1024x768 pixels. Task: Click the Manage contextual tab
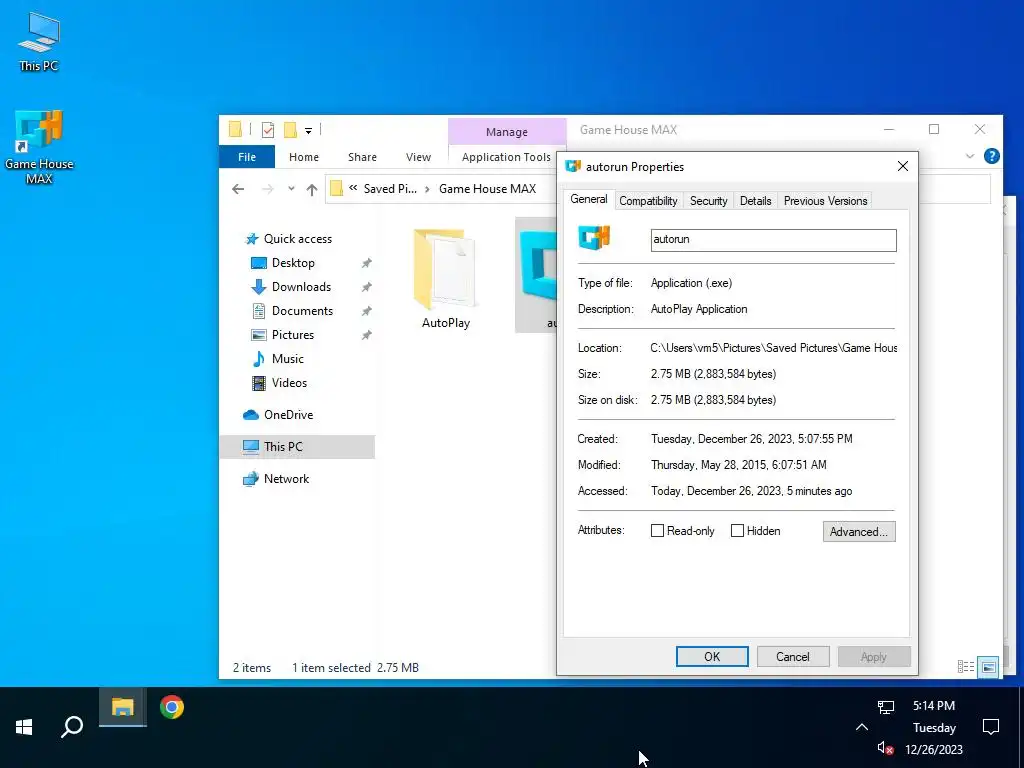click(x=507, y=132)
